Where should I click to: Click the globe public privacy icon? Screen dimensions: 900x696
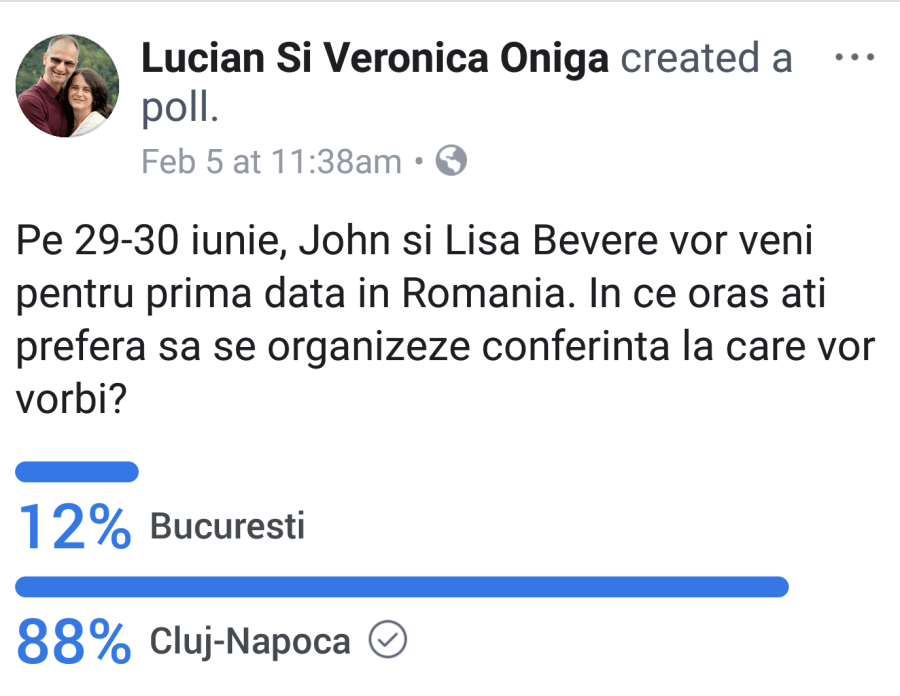[x=452, y=161]
